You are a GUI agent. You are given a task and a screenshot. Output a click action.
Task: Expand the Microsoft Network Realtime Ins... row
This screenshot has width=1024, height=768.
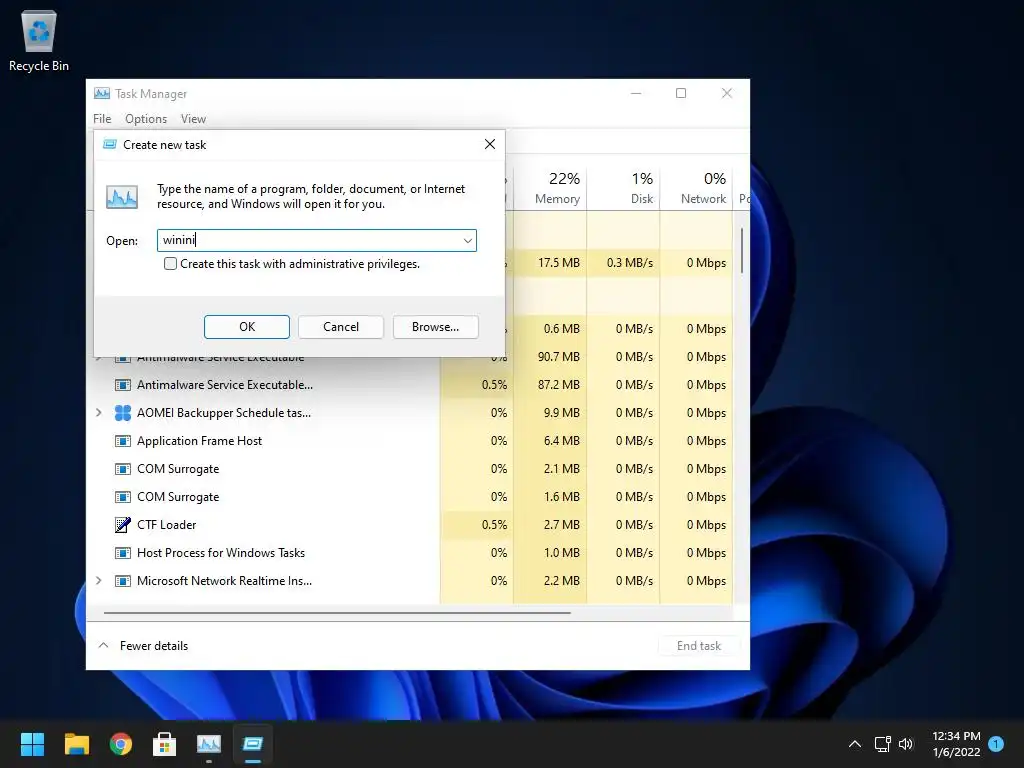[99, 581]
